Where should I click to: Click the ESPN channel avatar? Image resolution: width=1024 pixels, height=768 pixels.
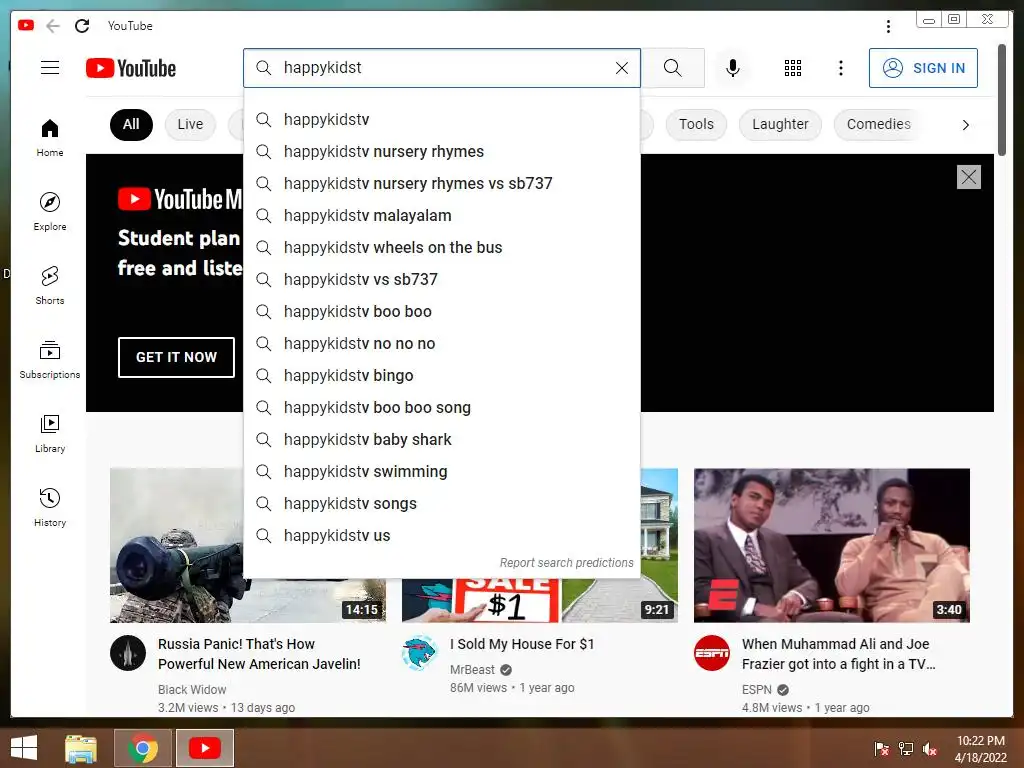pyautogui.click(x=712, y=653)
